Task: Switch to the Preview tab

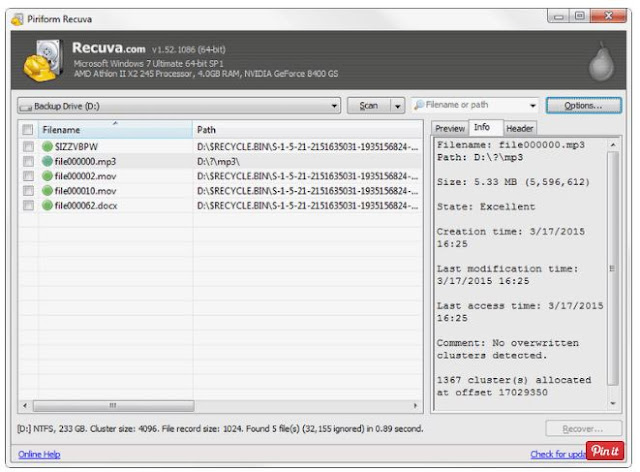Action: [x=450, y=129]
